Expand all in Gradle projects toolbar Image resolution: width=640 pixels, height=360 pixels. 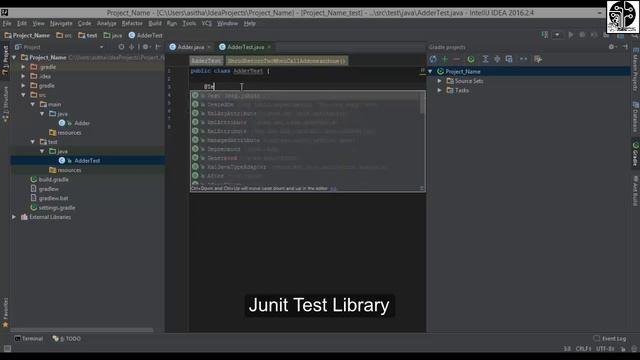click(485, 59)
